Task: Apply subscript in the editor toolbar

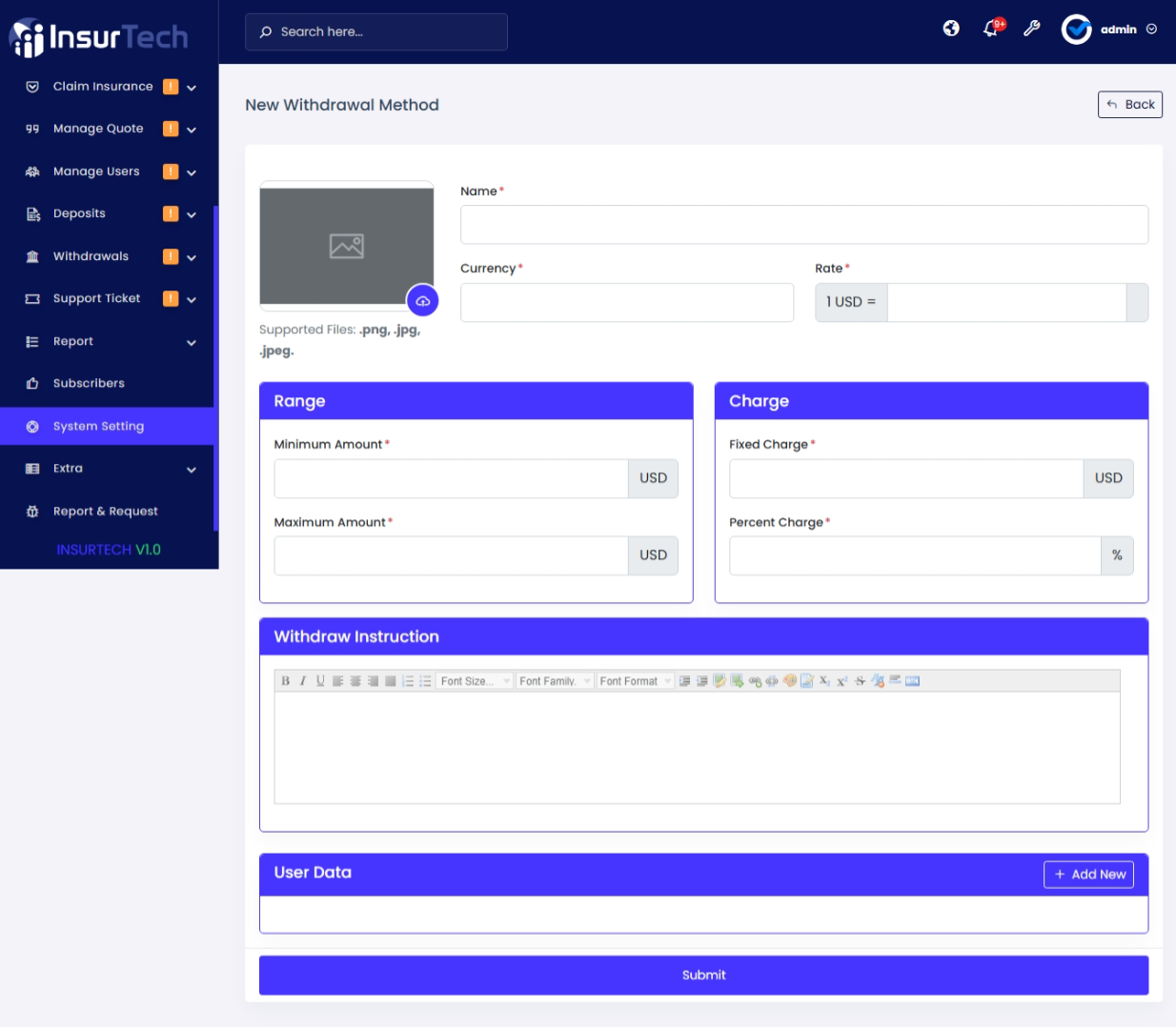Action: pyautogui.click(x=824, y=681)
